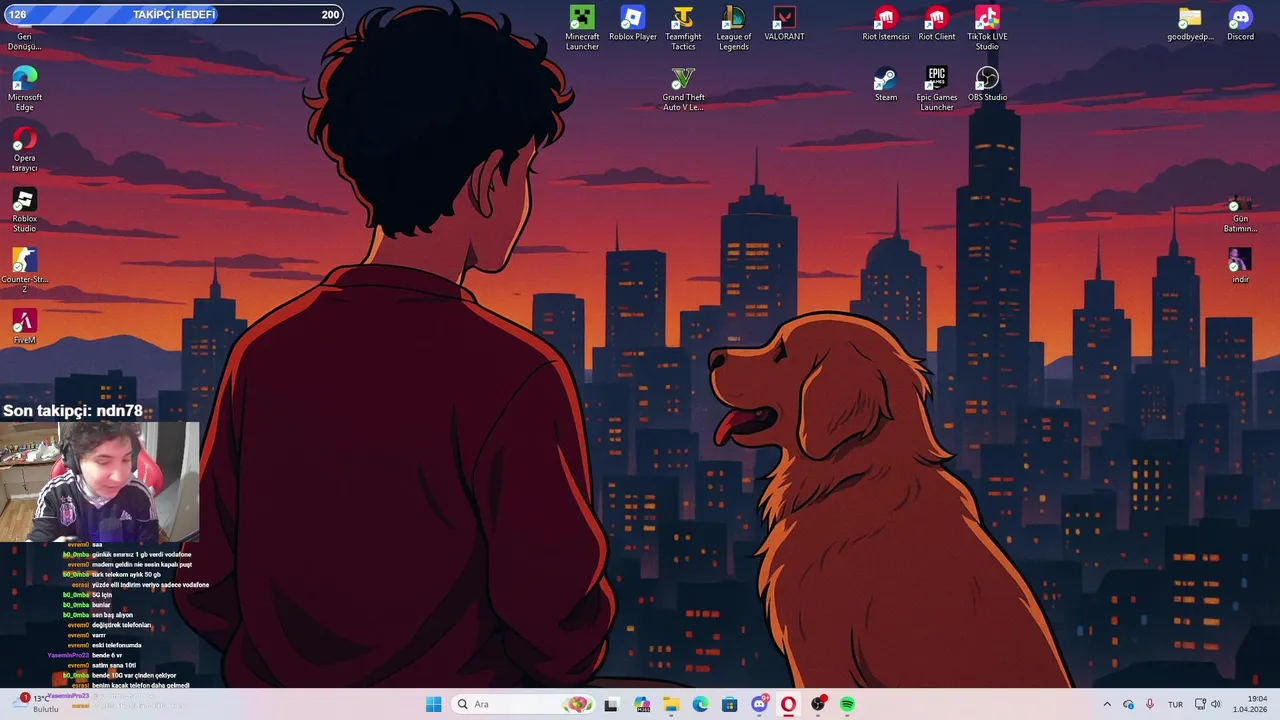Select the indir desktop file

pyautogui.click(x=1240, y=266)
